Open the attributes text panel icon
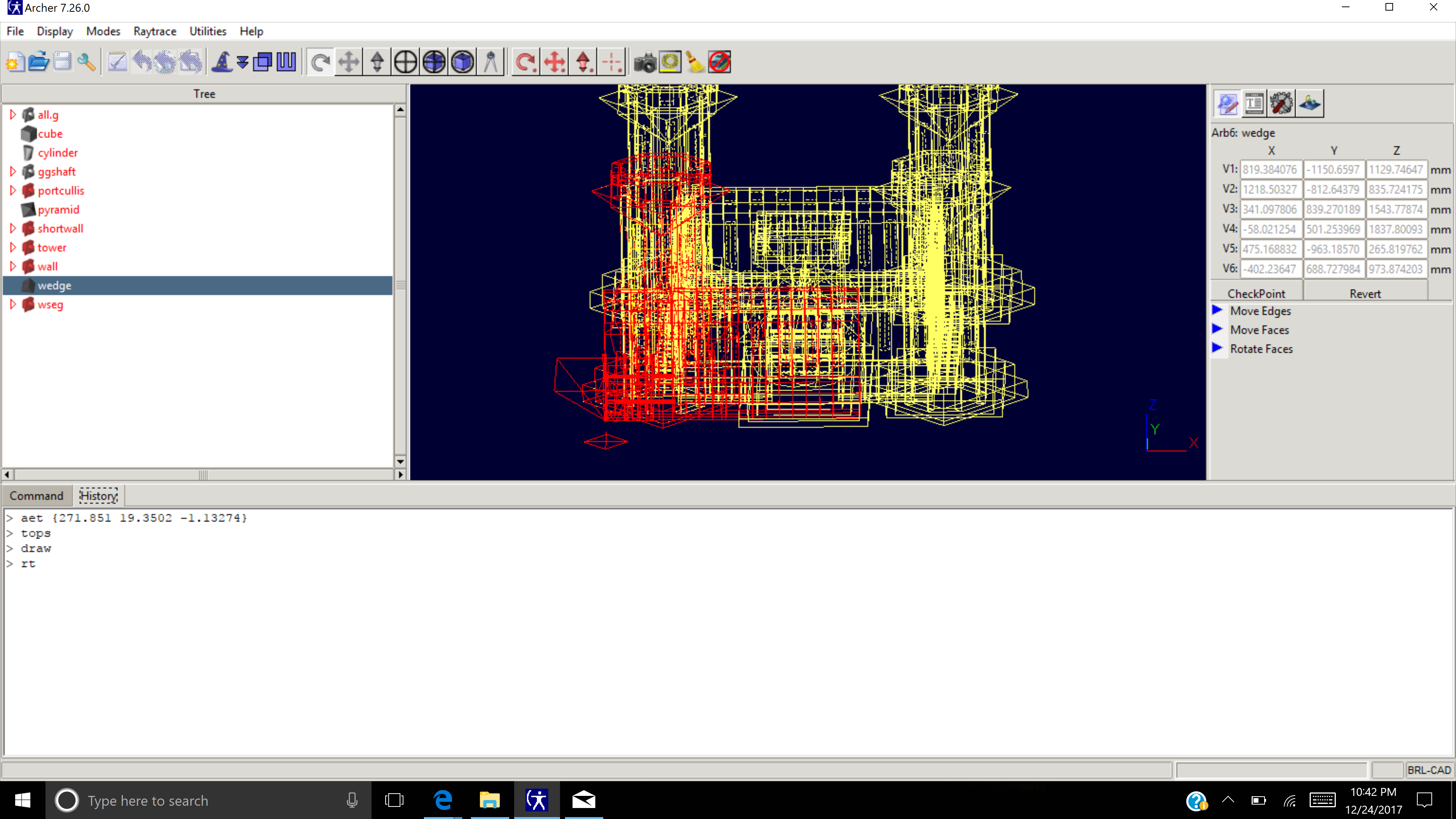This screenshot has width=1456, height=819. click(x=1254, y=104)
